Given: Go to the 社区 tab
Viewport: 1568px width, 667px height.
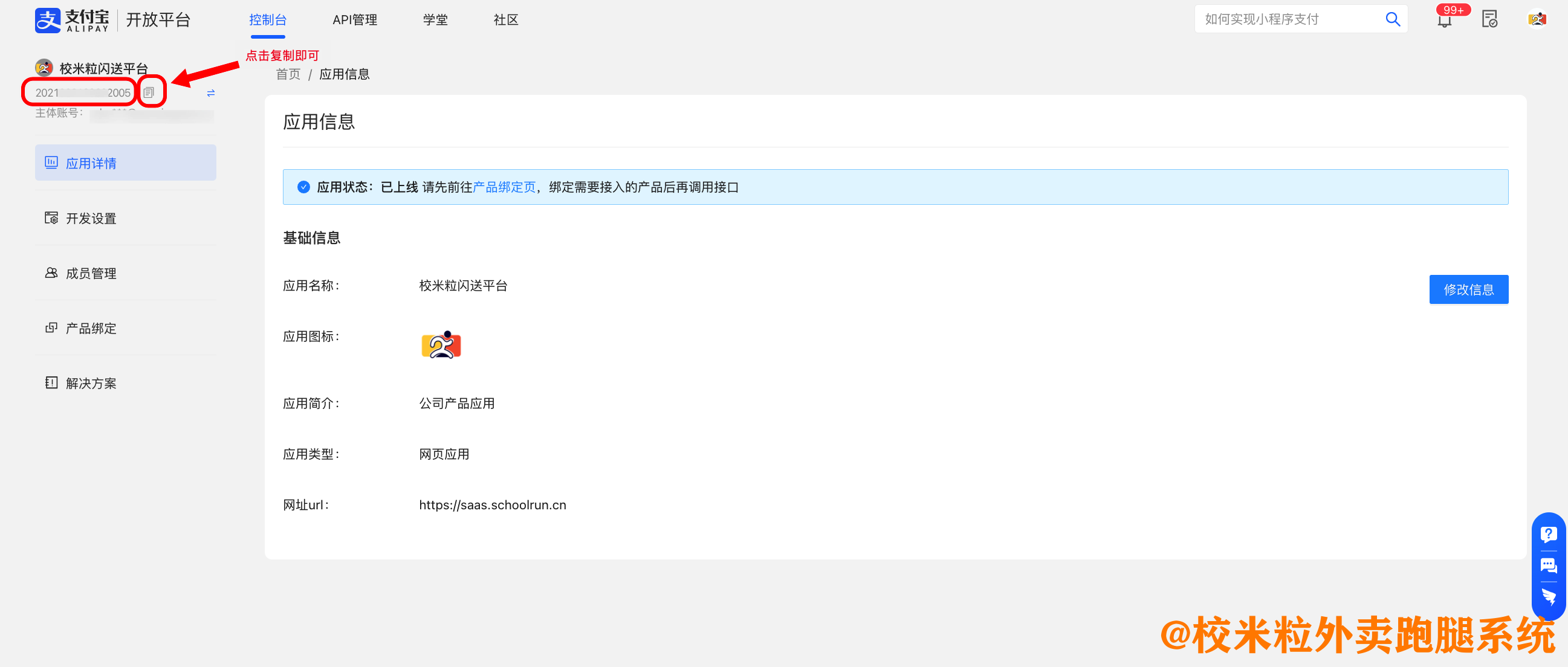Looking at the screenshot, I should [x=505, y=20].
